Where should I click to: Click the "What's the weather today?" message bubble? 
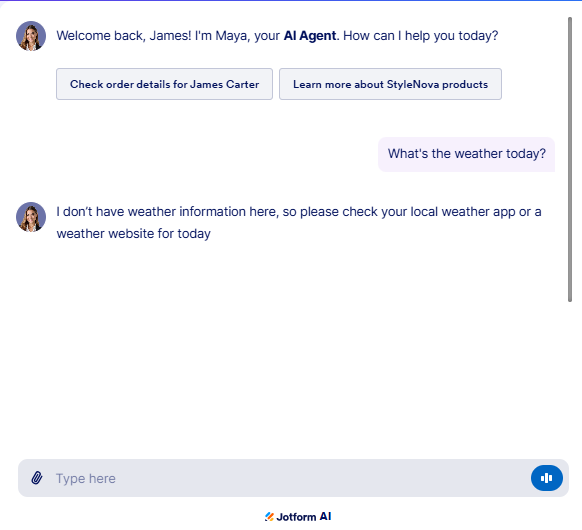pos(467,154)
